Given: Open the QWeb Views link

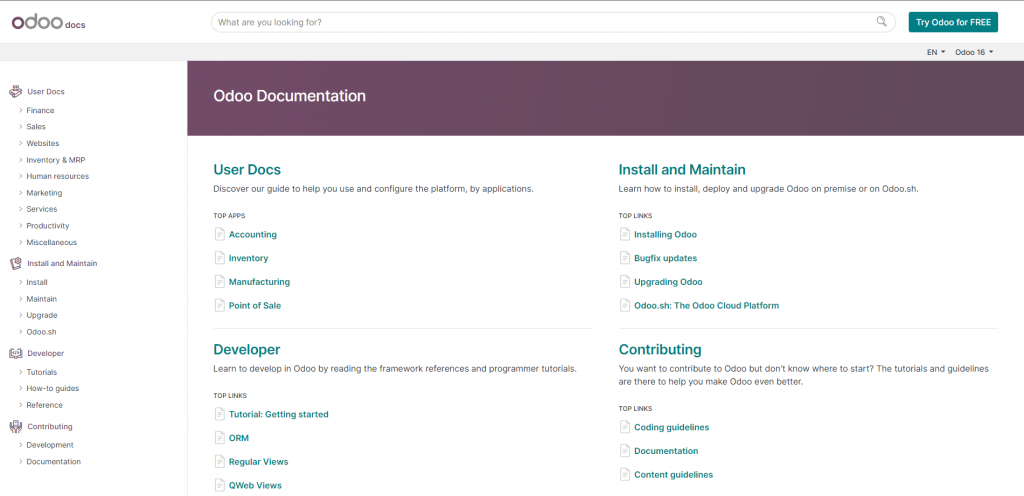Looking at the screenshot, I should click(255, 486).
